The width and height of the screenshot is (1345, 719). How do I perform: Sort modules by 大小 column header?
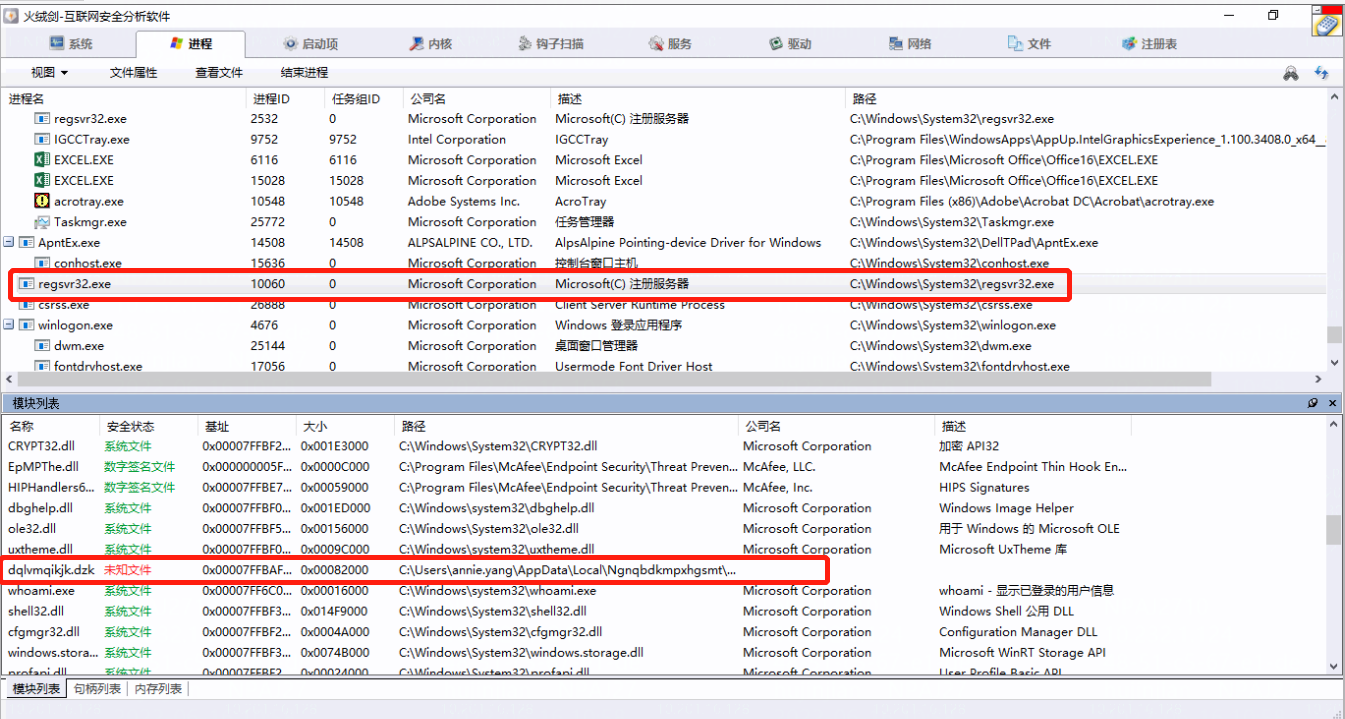tap(345, 426)
